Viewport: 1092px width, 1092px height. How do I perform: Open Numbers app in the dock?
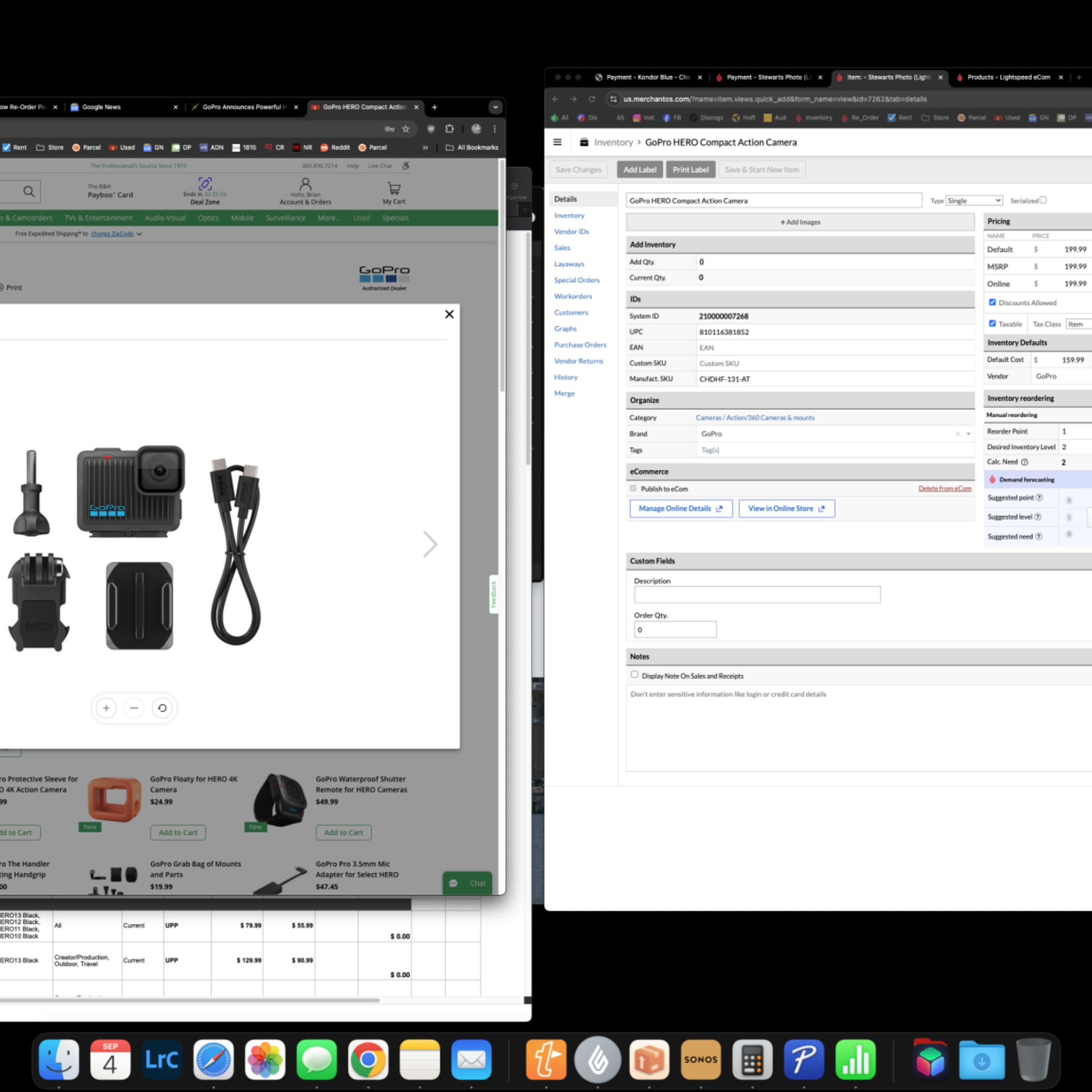[855, 1060]
